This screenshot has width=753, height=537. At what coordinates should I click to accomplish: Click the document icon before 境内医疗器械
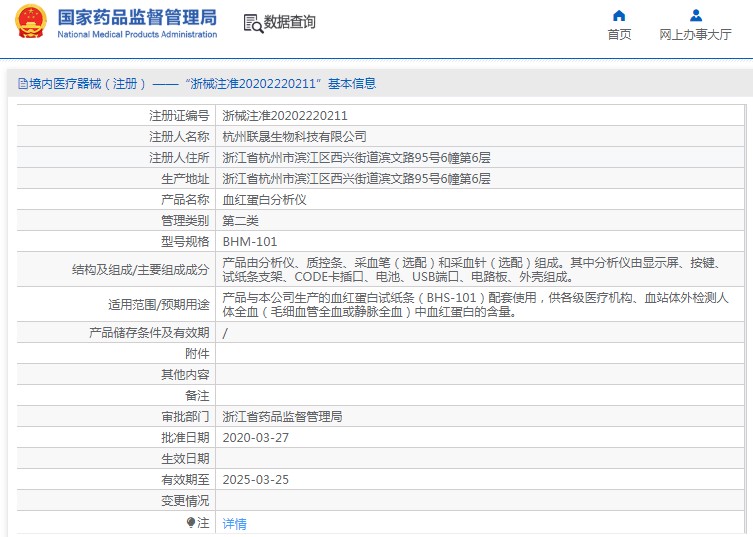pyautogui.click(x=23, y=84)
